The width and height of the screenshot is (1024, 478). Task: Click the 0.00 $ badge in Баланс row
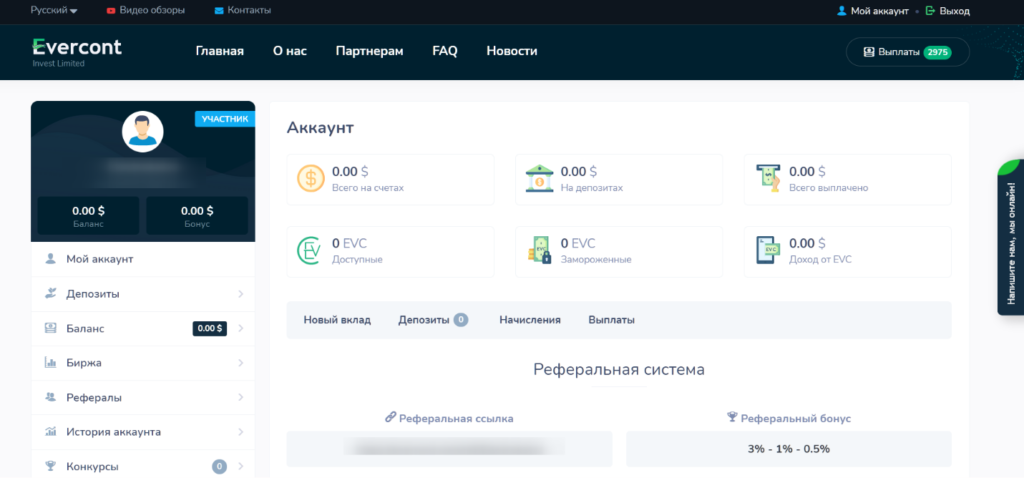tap(210, 328)
